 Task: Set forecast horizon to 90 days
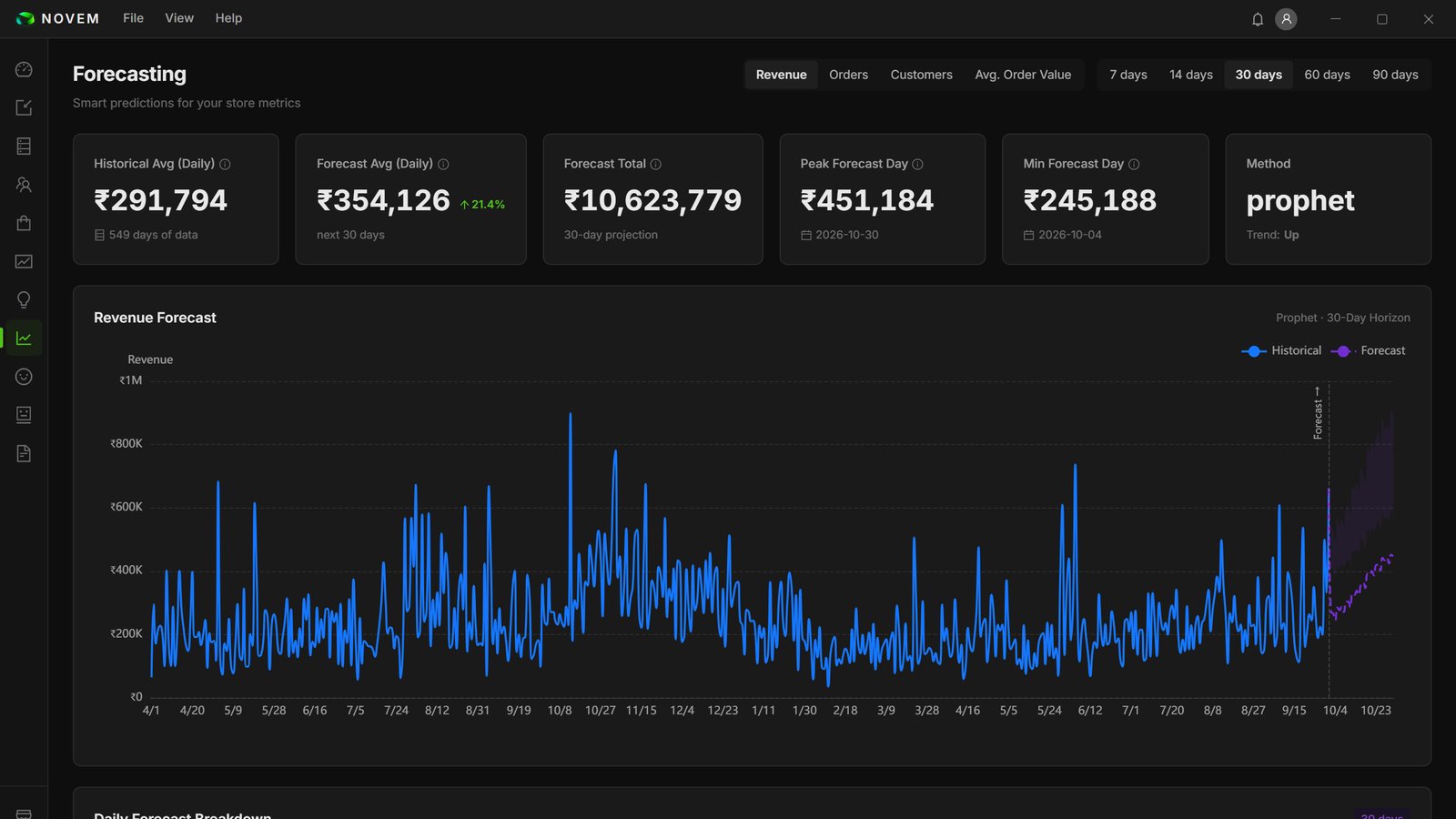point(1395,75)
